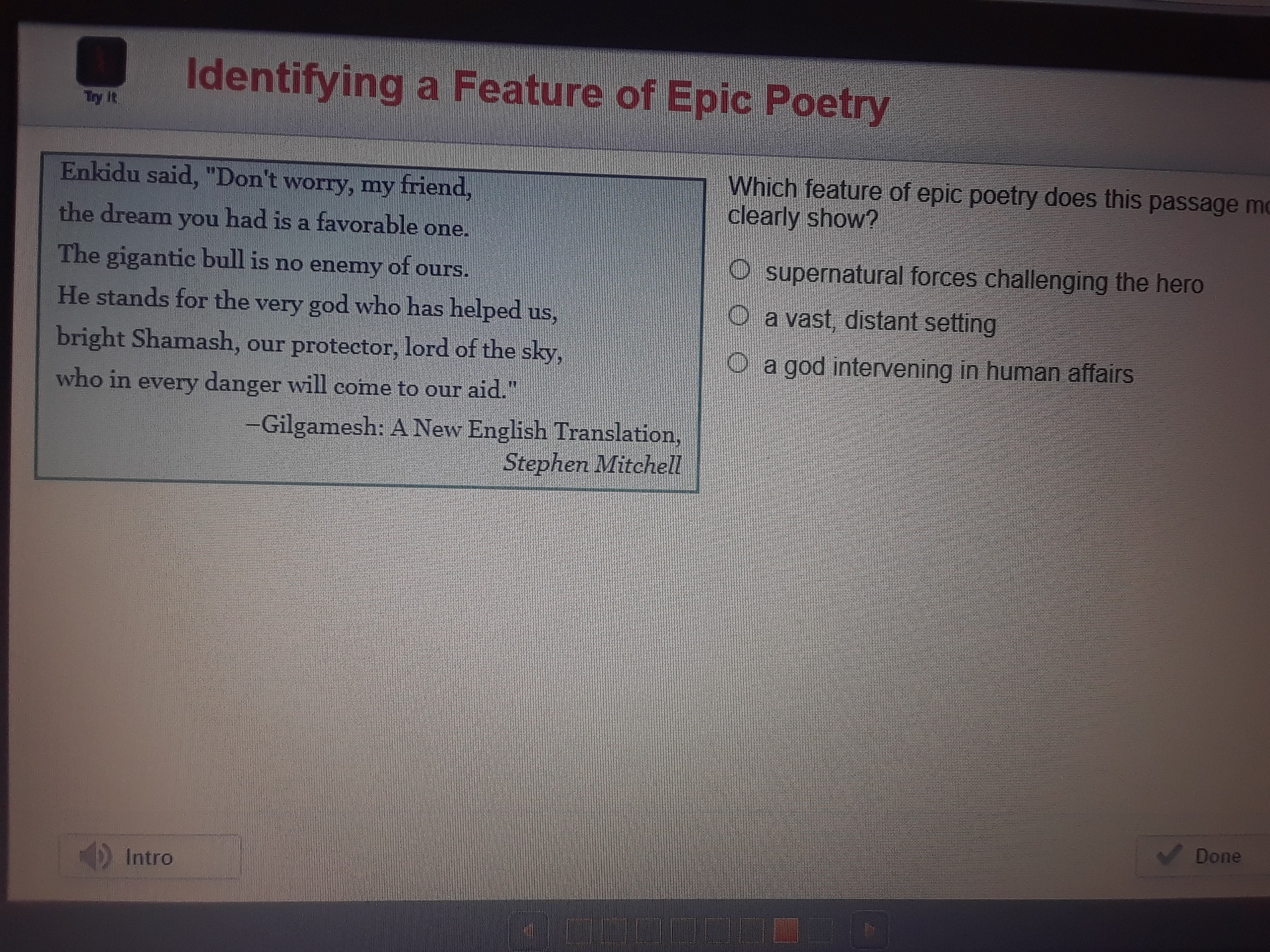Open the fourth slide square
Screen dimensions: 1270x952
pyautogui.click(x=683, y=930)
